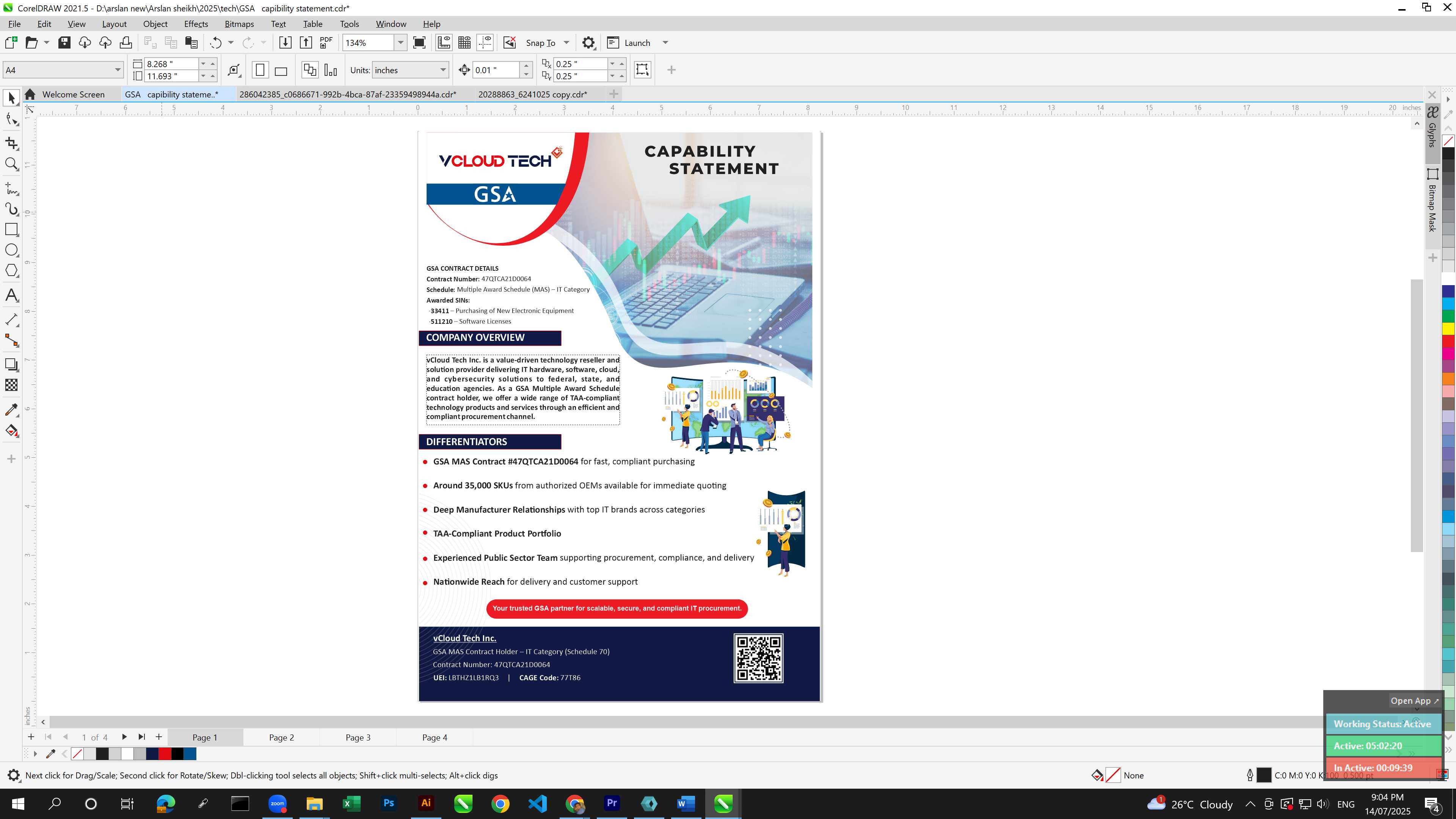Select the Crop tool
Viewport: 1456px width, 819px height.
(11, 143)
